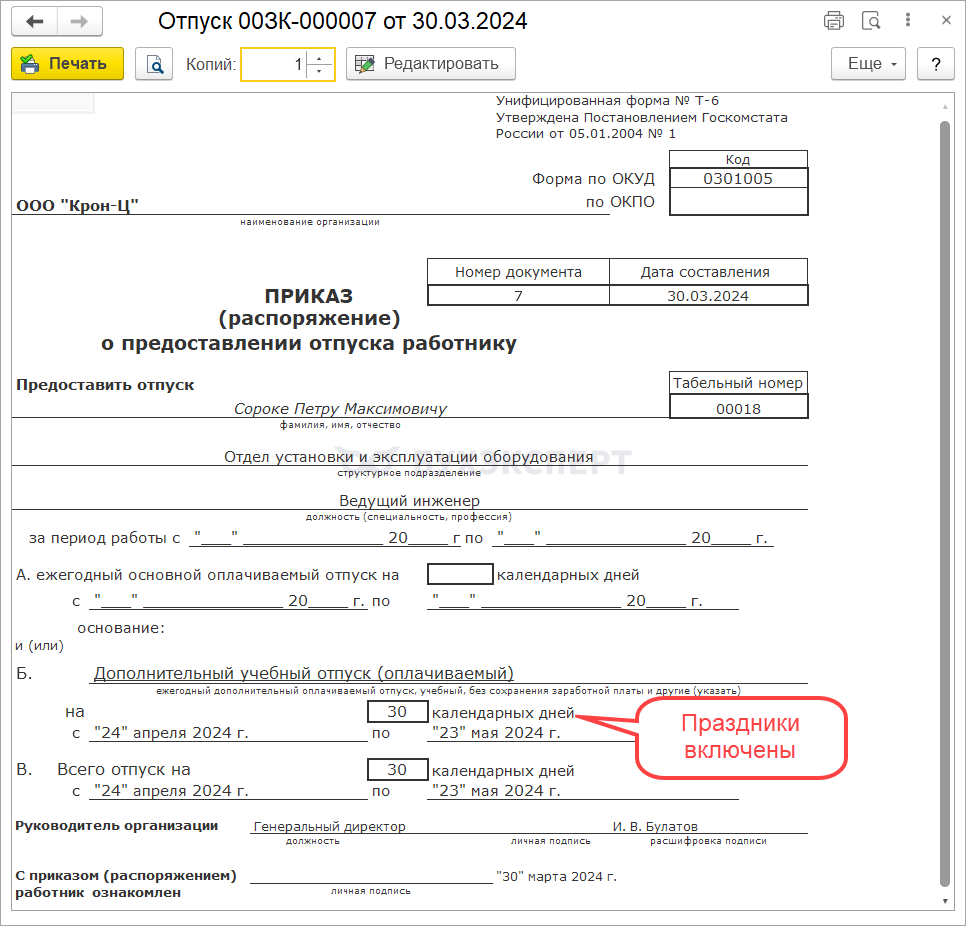
Task: Decrease the number of copies with down arrow
Action: coord(319,71)
